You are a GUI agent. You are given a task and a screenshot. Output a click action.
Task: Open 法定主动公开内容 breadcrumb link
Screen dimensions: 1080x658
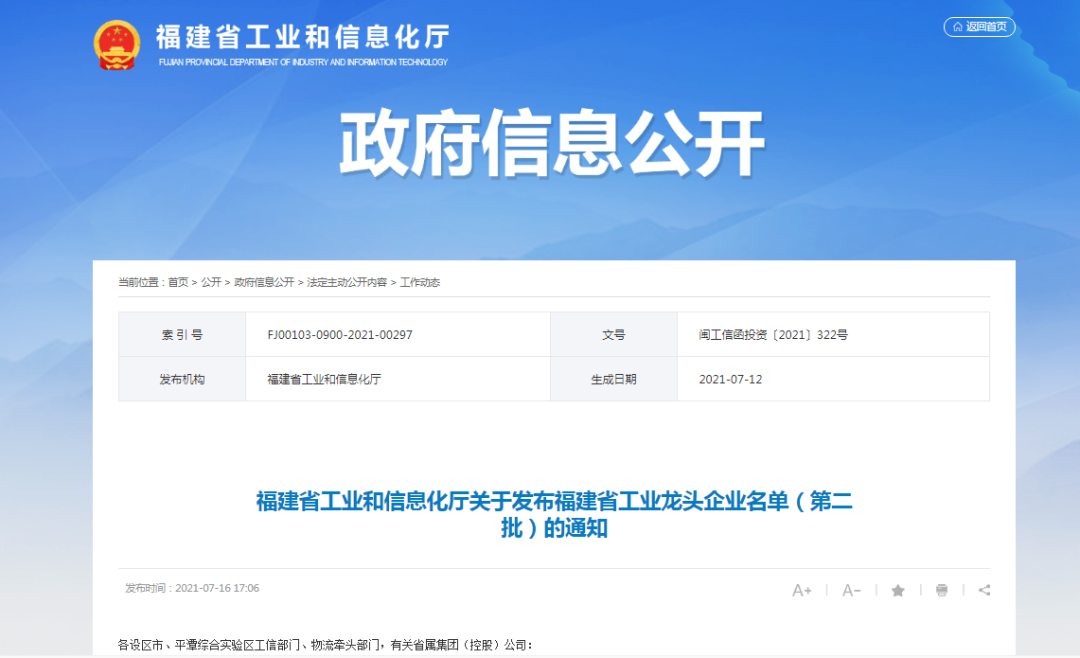click(346, 282)
